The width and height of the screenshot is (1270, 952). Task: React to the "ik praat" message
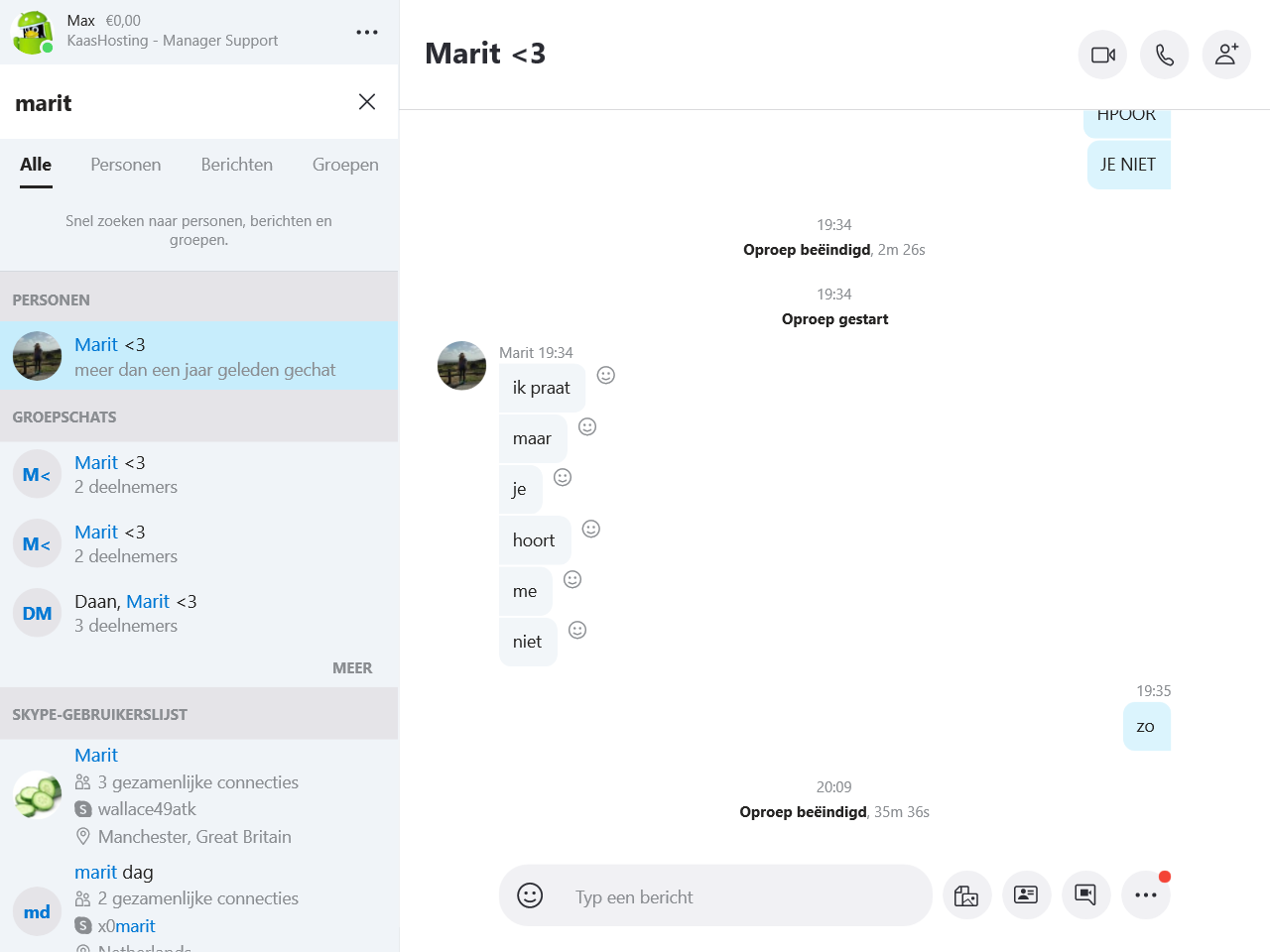605,375
